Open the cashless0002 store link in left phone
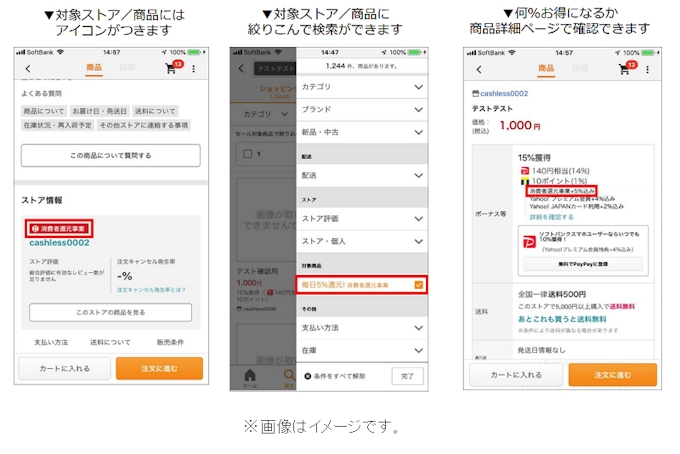680x454 pixels. (58, 242)
